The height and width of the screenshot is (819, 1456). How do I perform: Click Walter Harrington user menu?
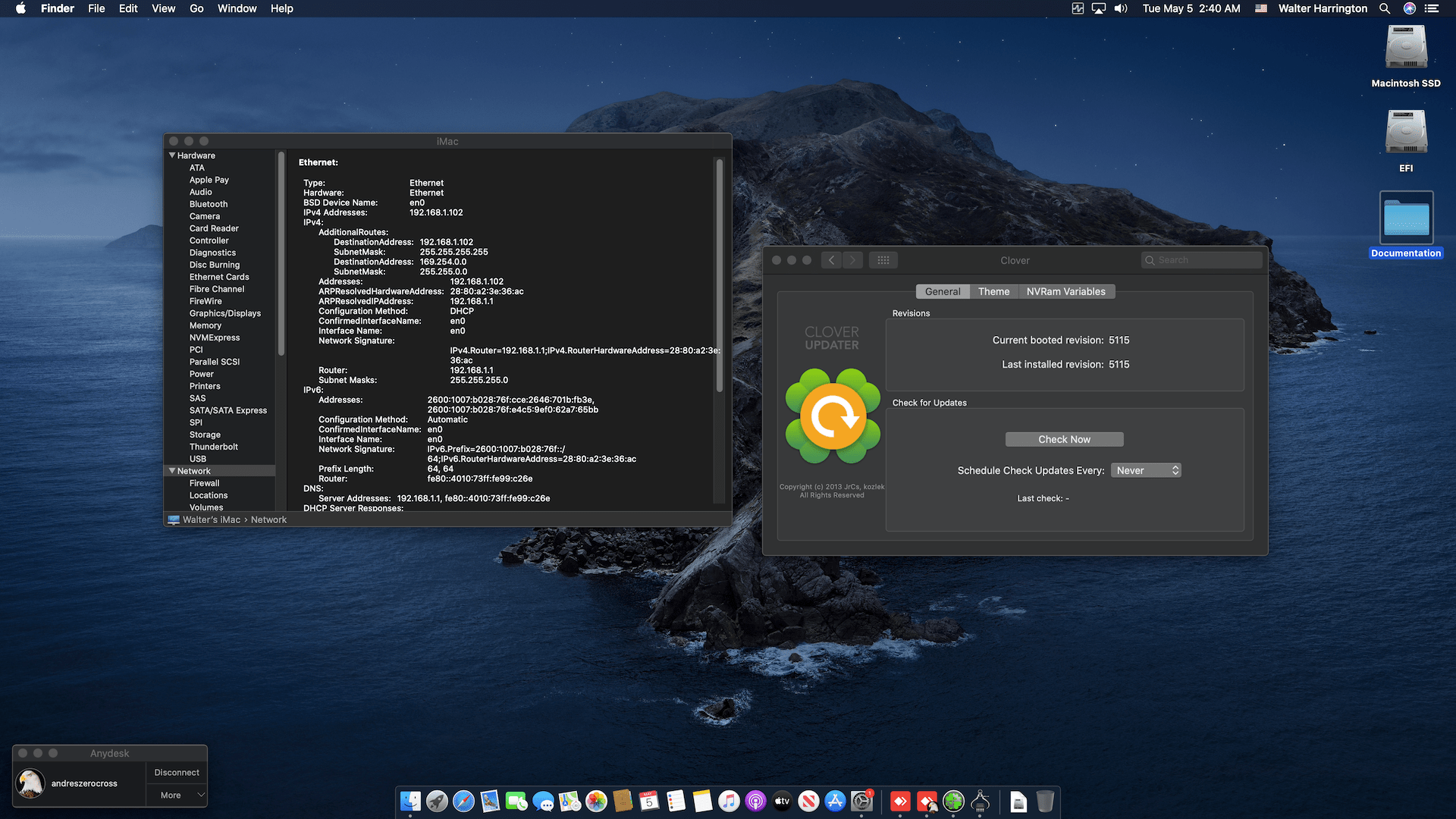pyautogui.click(x=1323, y=8)
